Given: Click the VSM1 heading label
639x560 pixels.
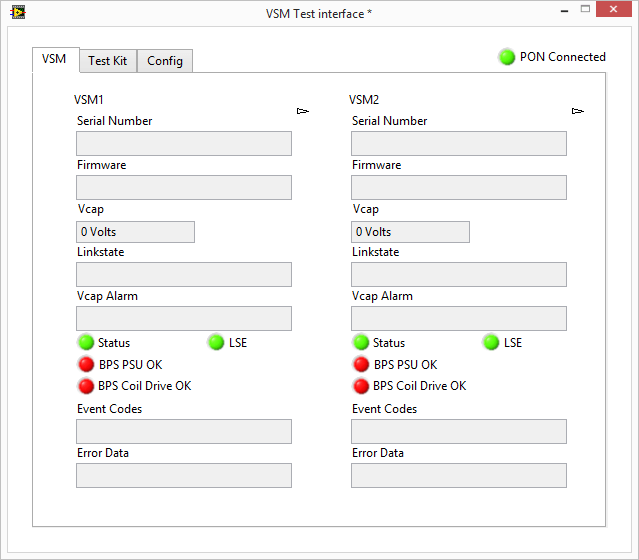Looking at the screenshot, I should point(89,99).
